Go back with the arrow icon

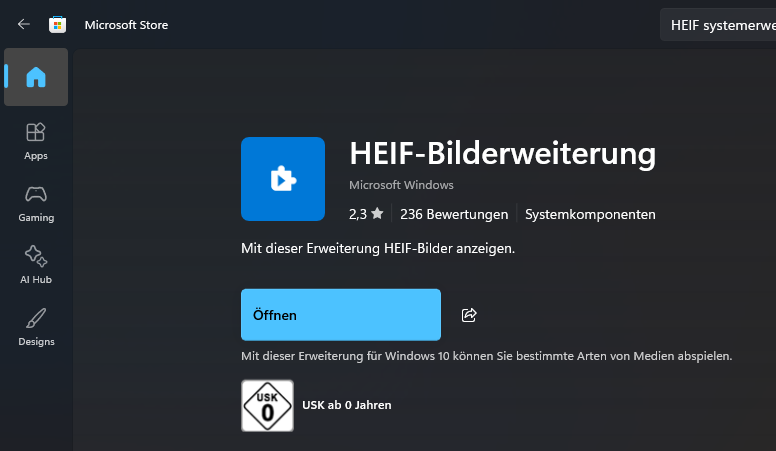click(x=23, y=24)
